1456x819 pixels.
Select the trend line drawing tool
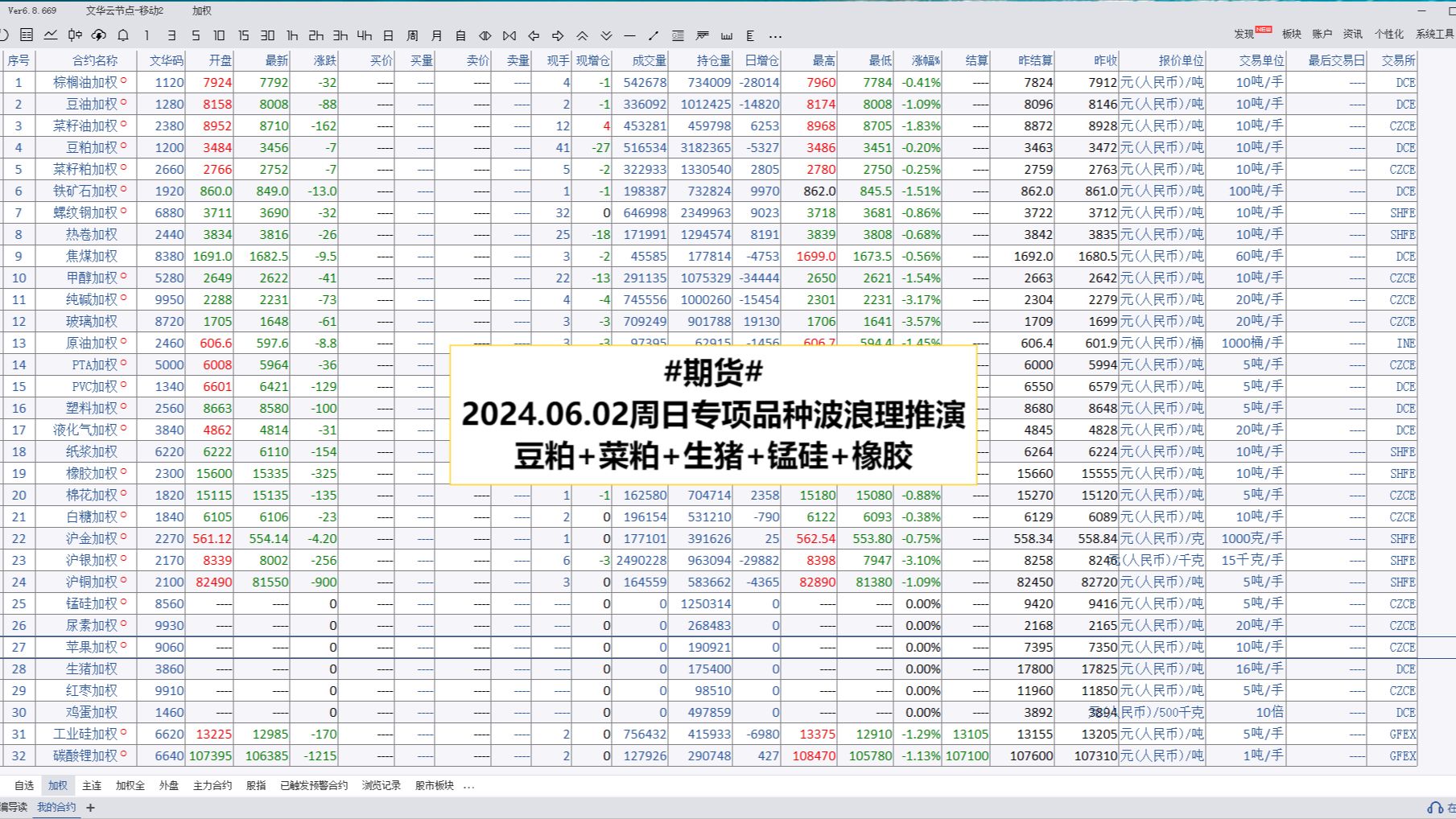tap(654, 35)
